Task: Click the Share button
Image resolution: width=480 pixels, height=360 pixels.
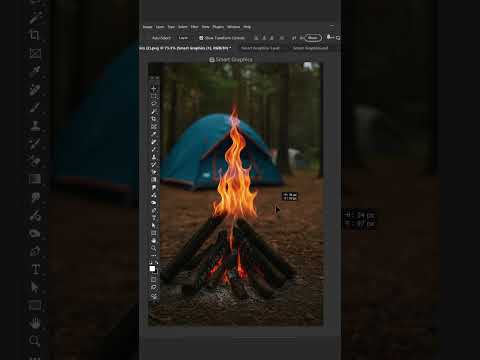Action: point(313,38)
